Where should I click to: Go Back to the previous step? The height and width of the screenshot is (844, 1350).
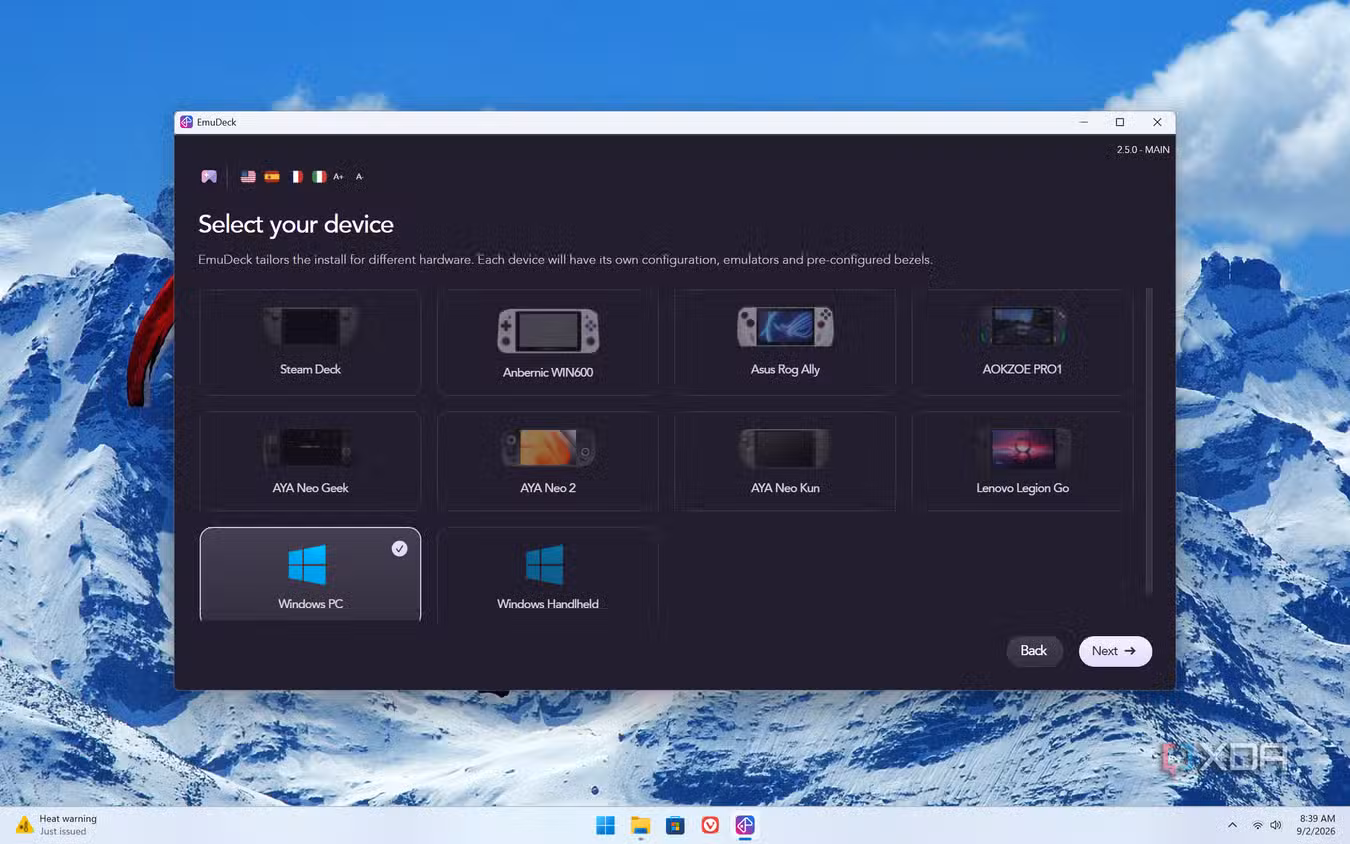1034,651
